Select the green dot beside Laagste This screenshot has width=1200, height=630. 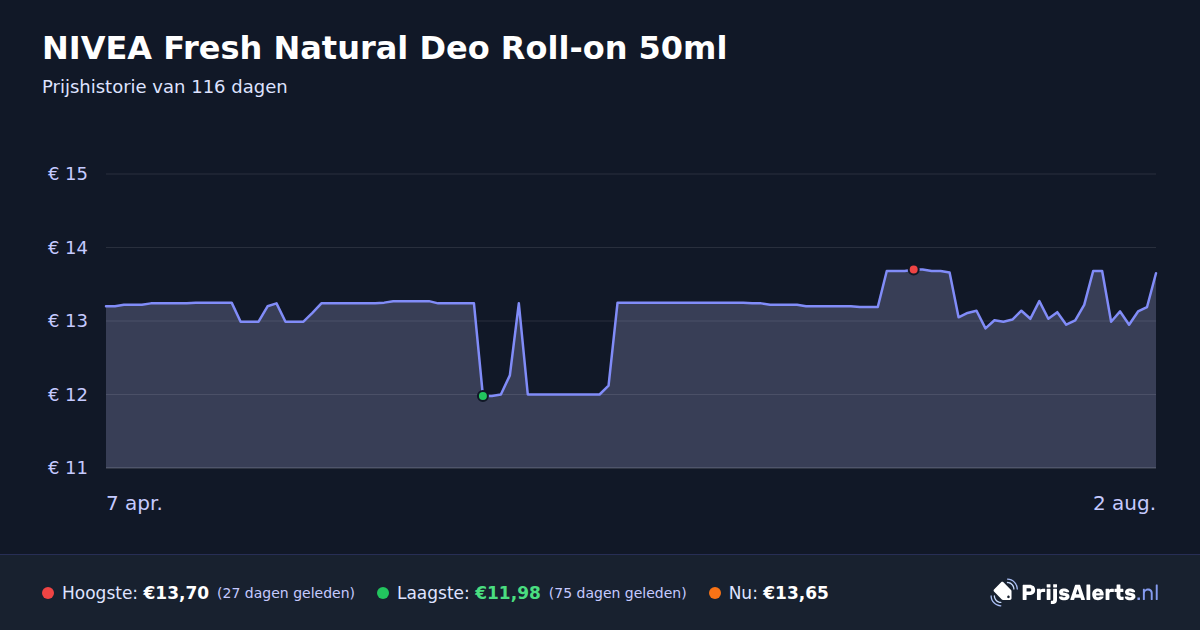(383, 593)
